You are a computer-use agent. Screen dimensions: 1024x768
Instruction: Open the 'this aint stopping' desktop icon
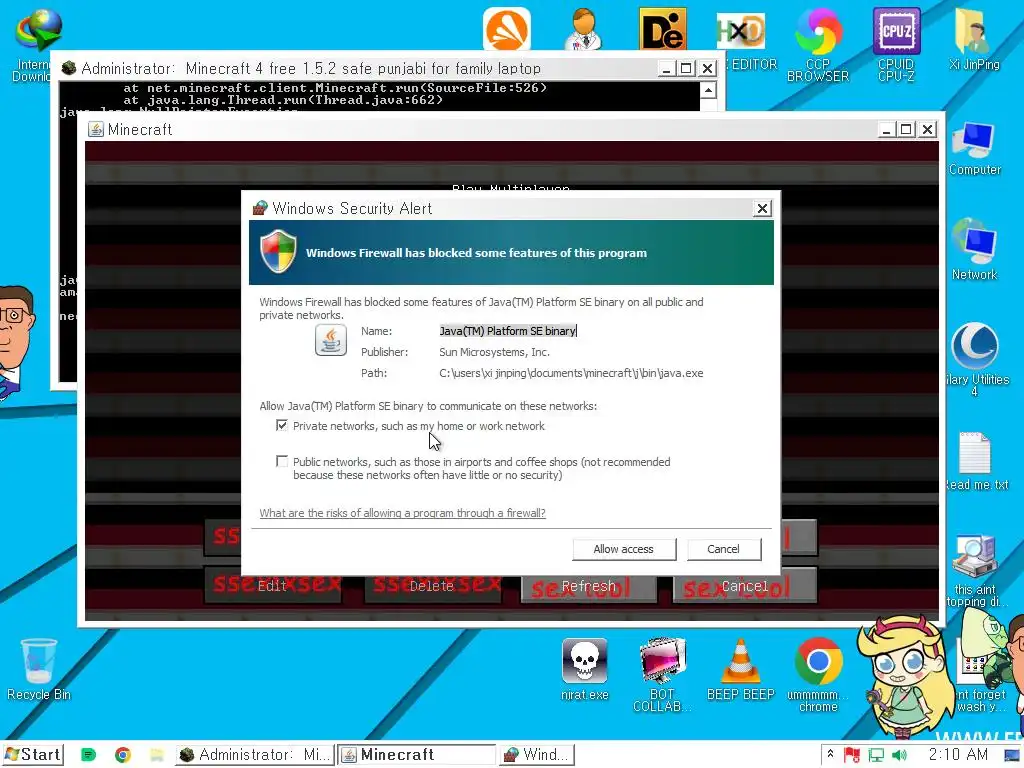click(x=975, y=571)
